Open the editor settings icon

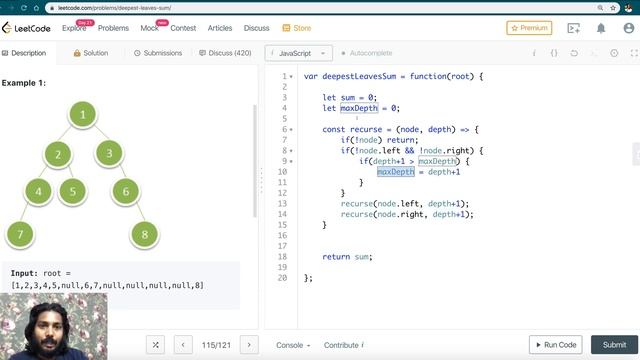pyautogui.click(x=614, y=53)
